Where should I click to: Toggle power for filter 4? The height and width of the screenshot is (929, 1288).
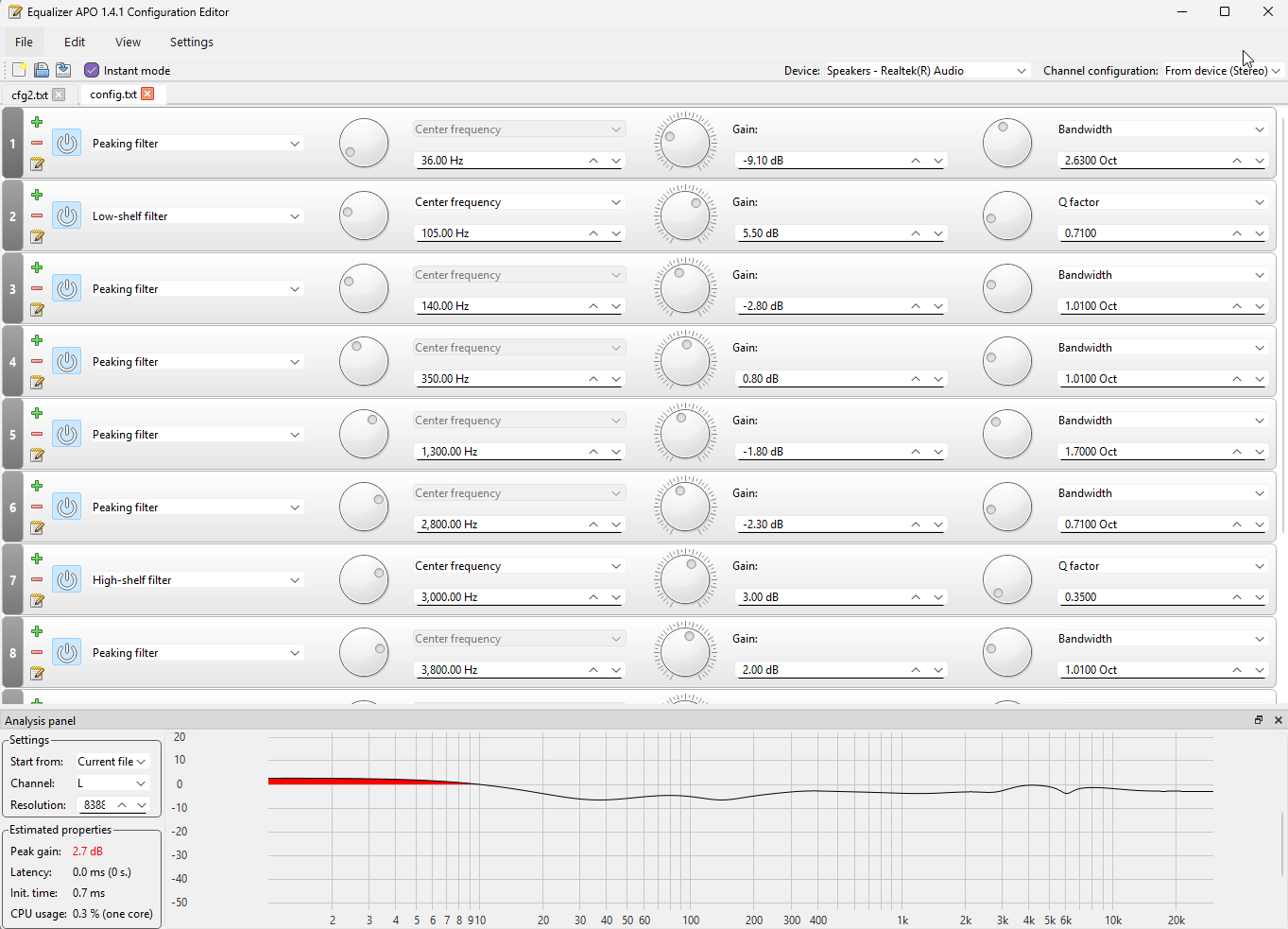tap(66, 362)
